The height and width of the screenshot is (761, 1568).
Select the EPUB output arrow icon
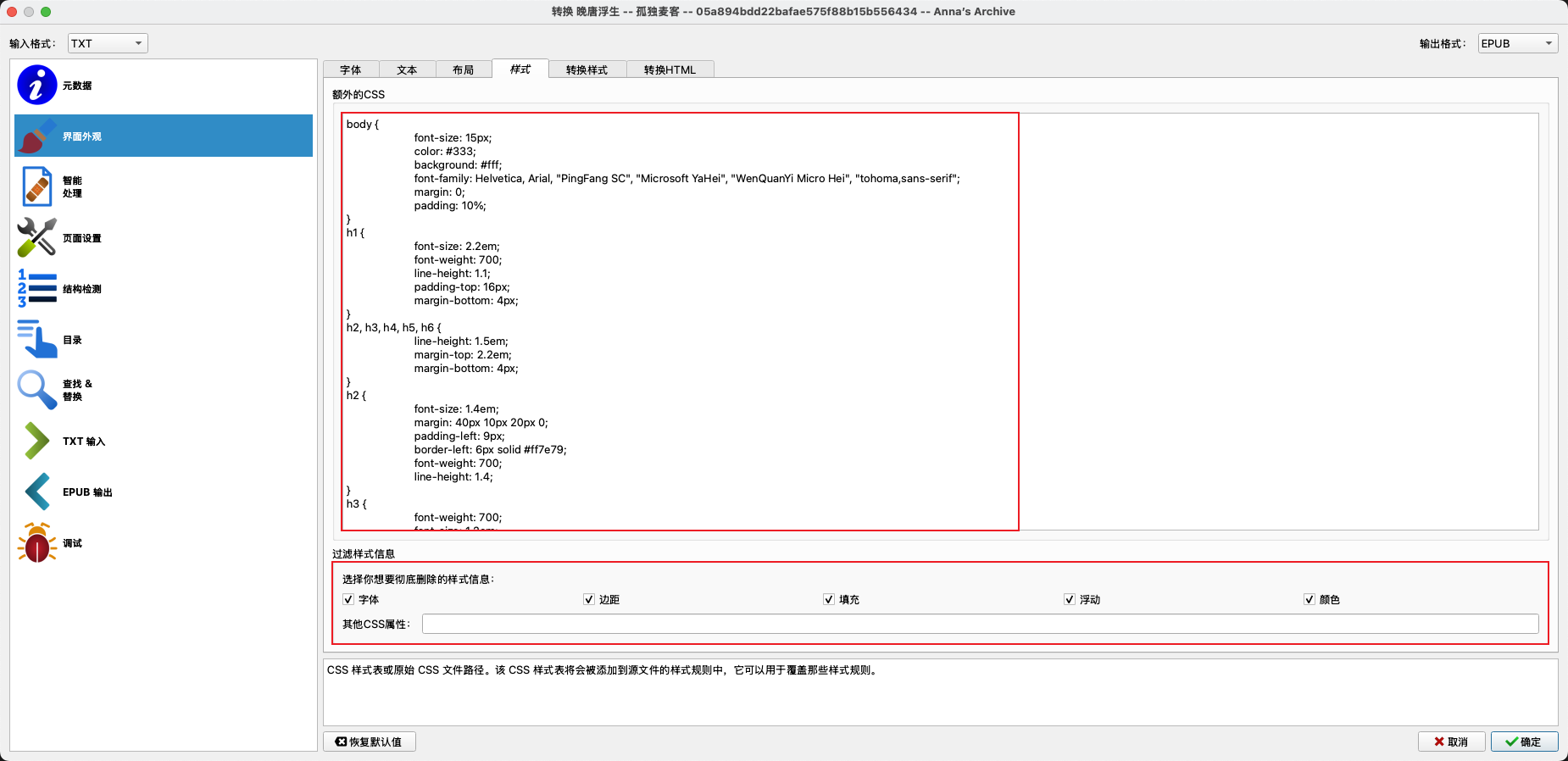point(36,492)
